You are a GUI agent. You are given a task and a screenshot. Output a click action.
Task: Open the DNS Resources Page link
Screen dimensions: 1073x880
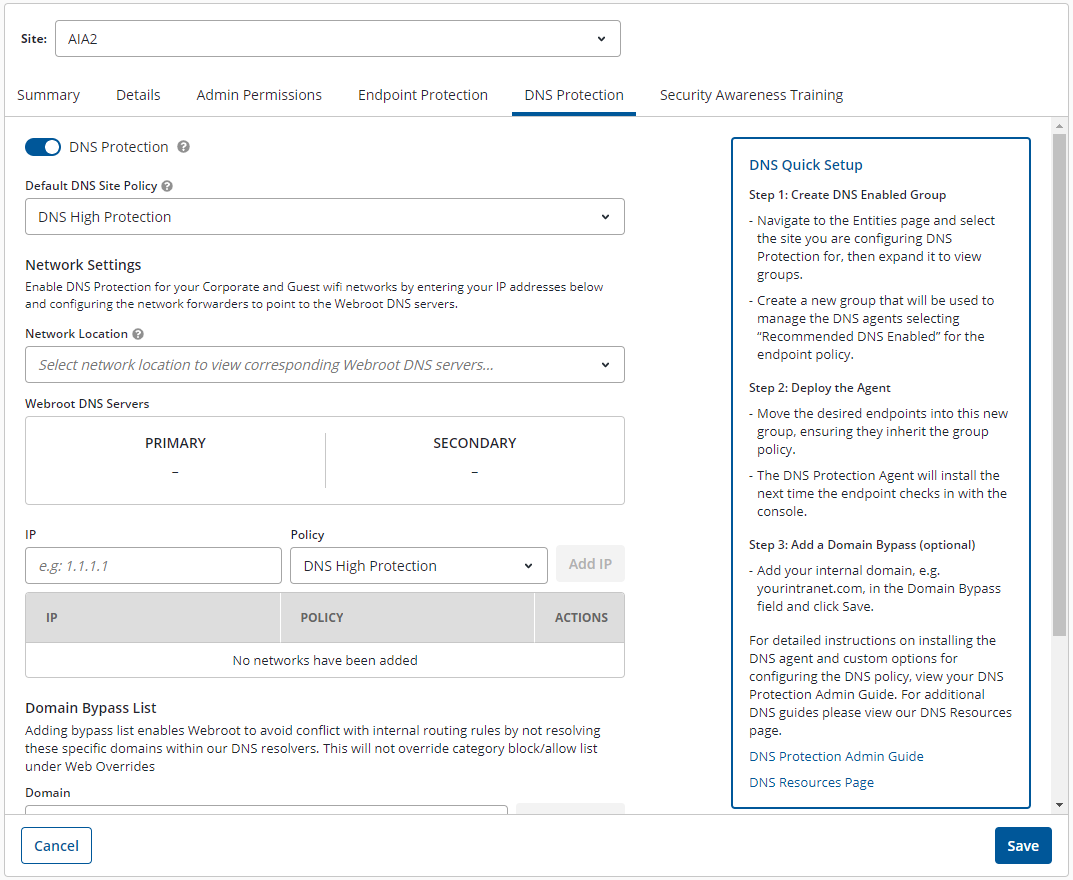(811, 782)
